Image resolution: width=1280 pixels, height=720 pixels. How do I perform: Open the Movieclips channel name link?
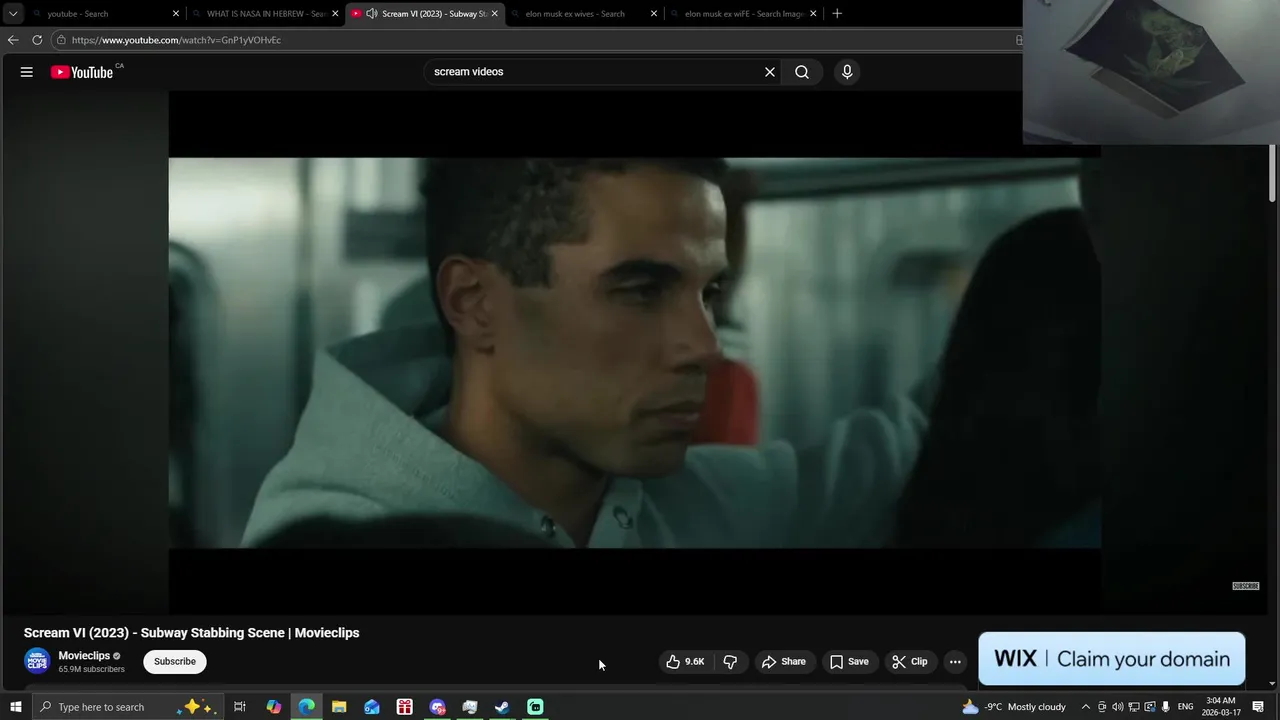(84, 656)
